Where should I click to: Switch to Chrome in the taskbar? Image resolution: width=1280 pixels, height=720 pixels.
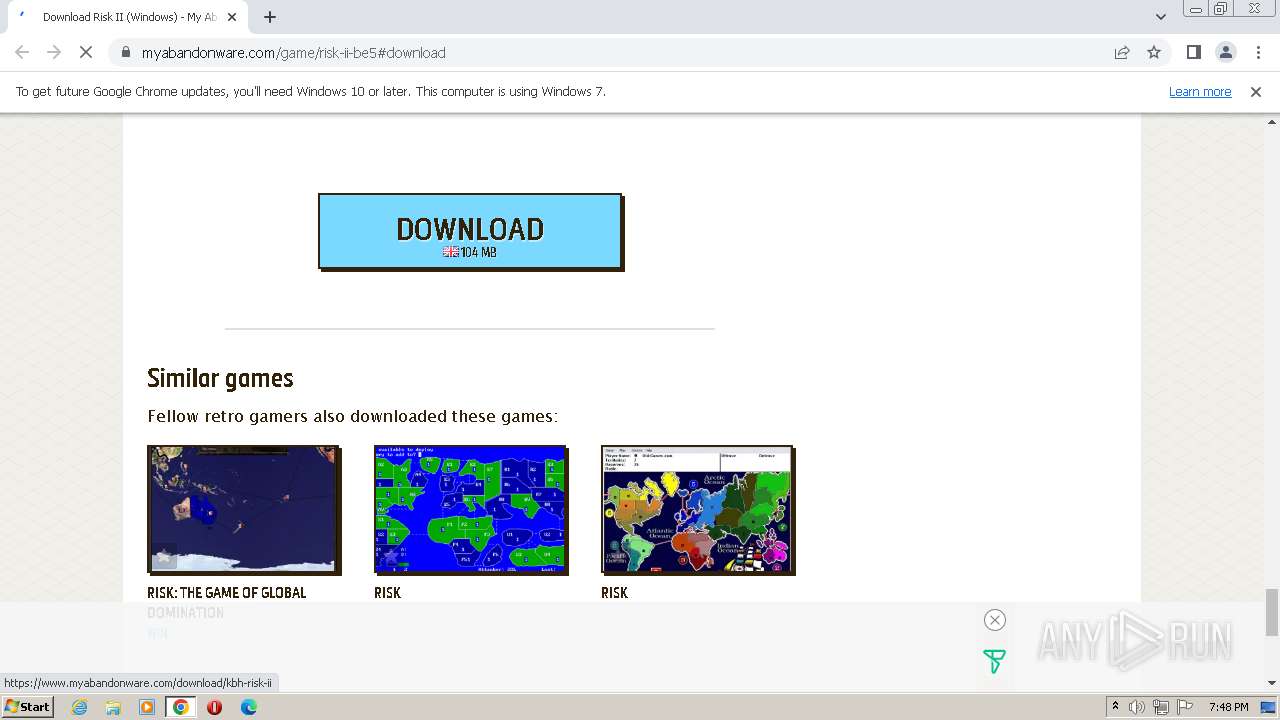(x=181, y=707)
